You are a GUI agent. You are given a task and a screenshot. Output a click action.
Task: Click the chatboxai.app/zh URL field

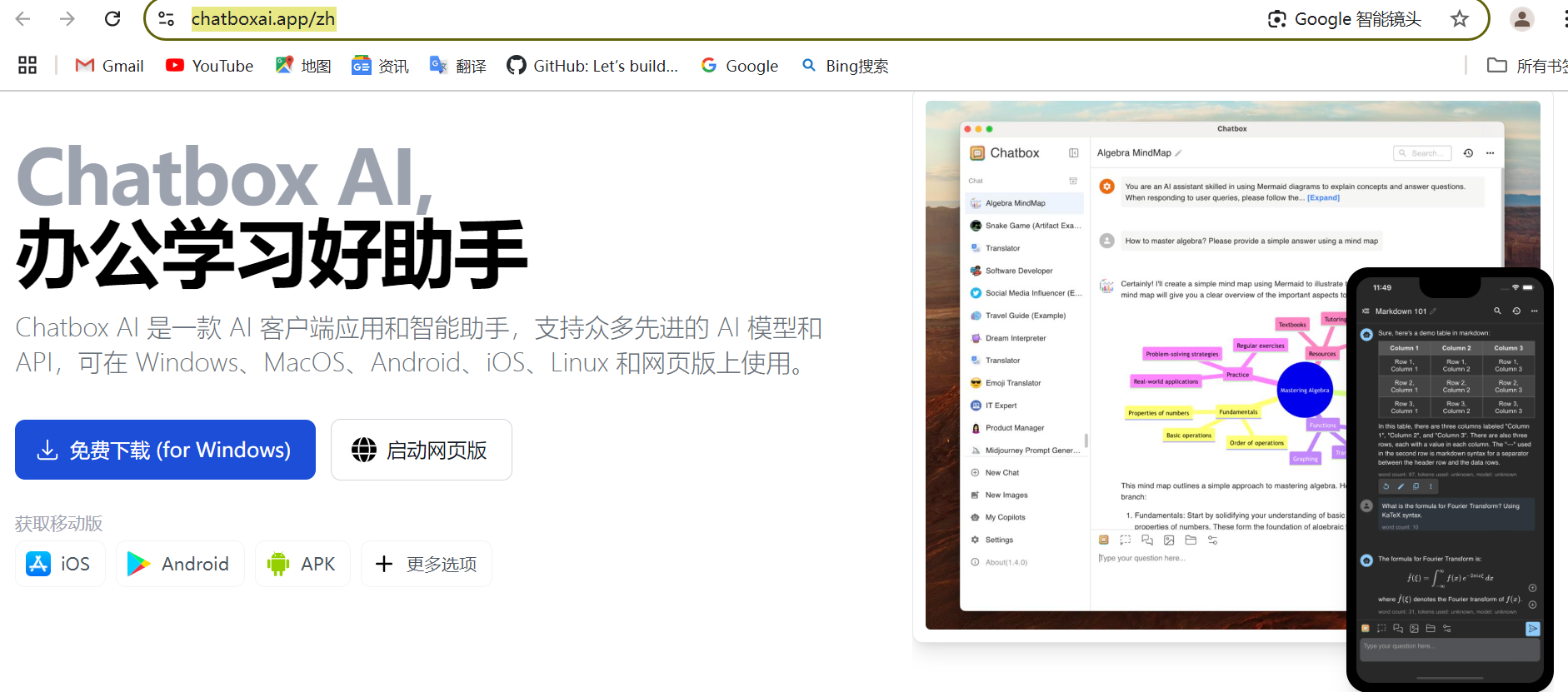(x=263, y=18)
